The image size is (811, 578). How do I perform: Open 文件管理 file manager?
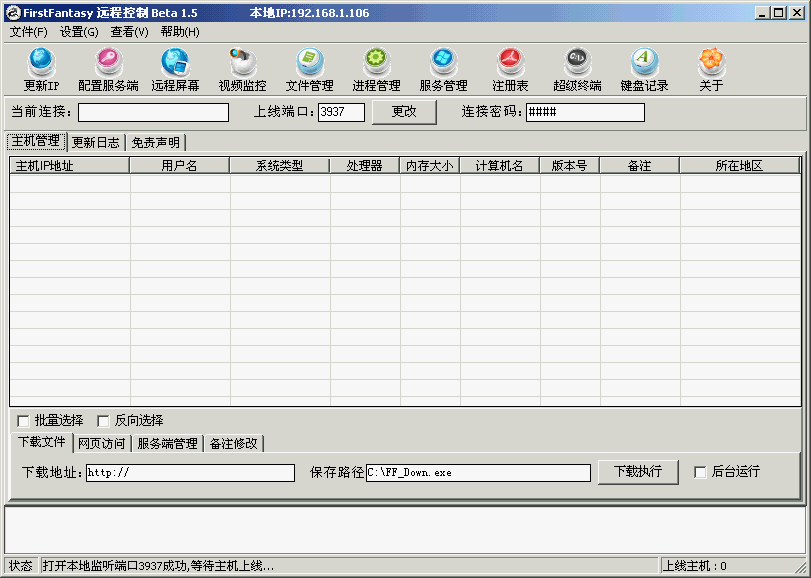click(309, 68)
